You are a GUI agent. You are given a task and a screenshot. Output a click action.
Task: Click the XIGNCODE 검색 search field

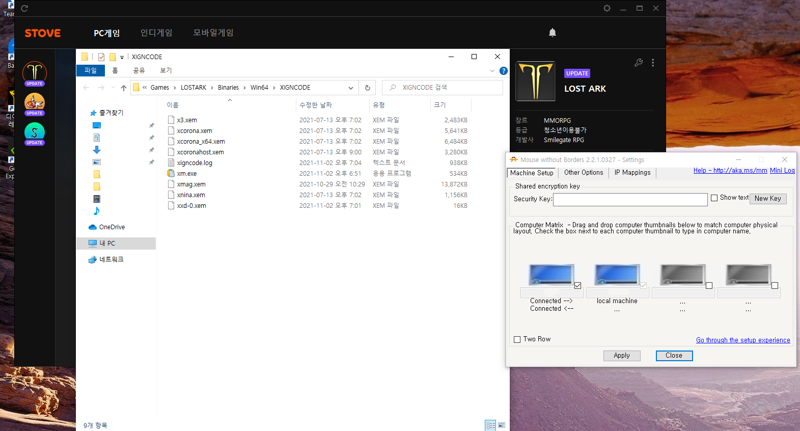(x=442, y=88)
